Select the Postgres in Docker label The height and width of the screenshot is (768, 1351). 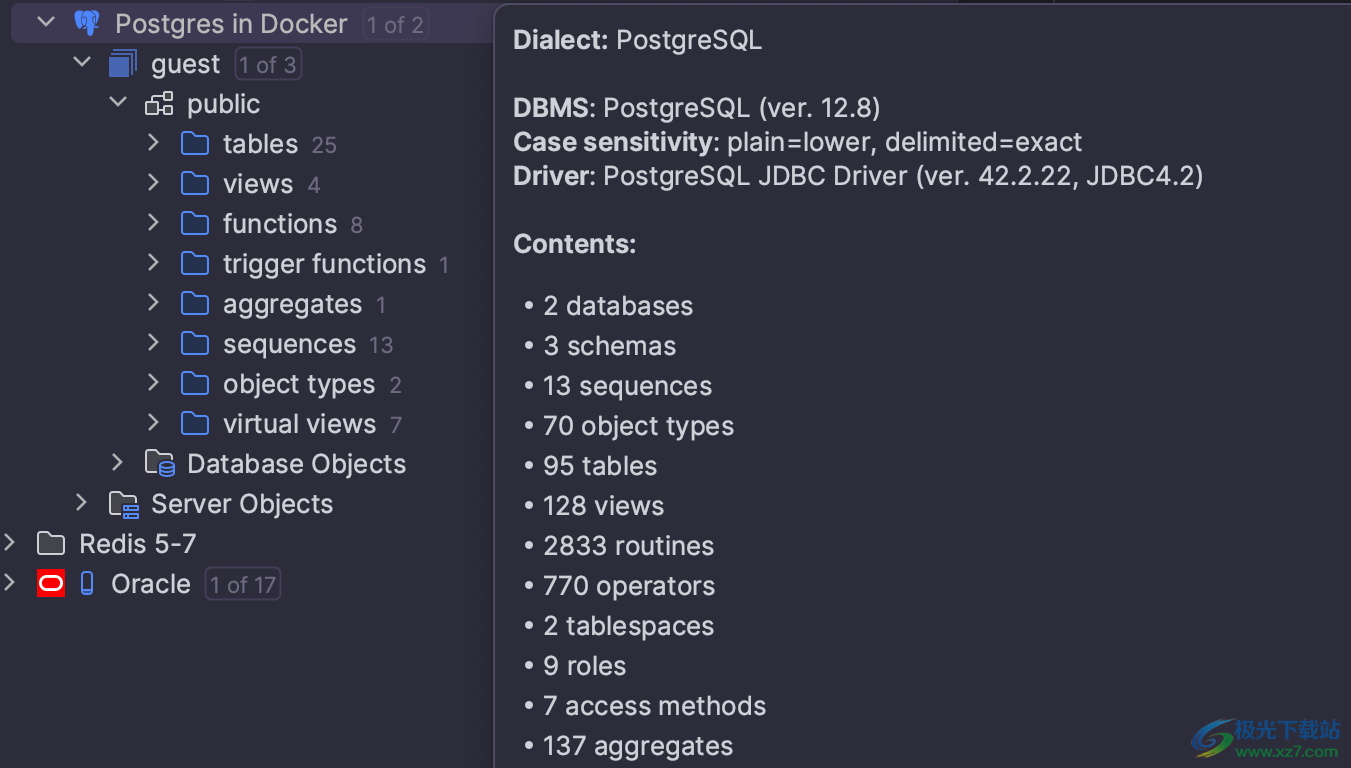point(231,24)
